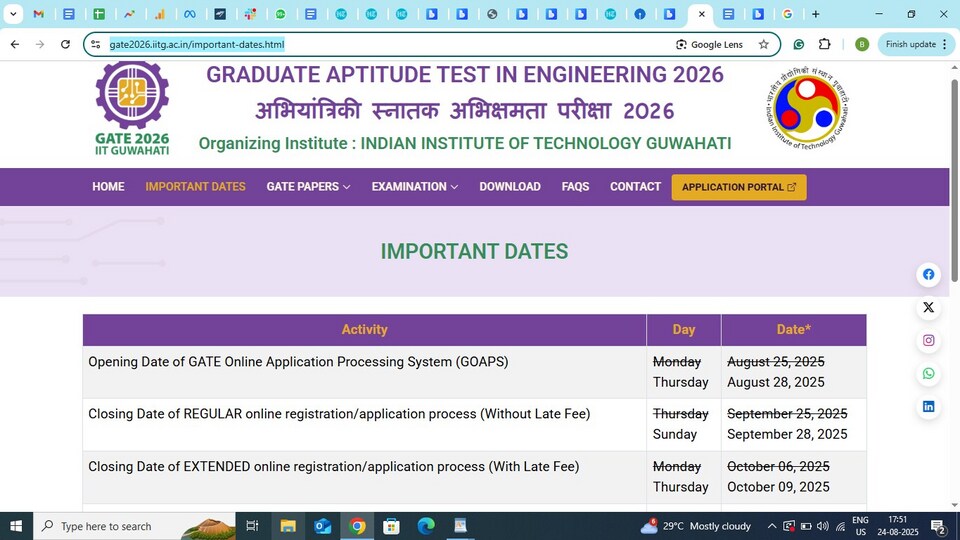Select the Closing Date of REGULAR registration text
Viewport: 960px width, 540px height.
click(x=339, y=414)
